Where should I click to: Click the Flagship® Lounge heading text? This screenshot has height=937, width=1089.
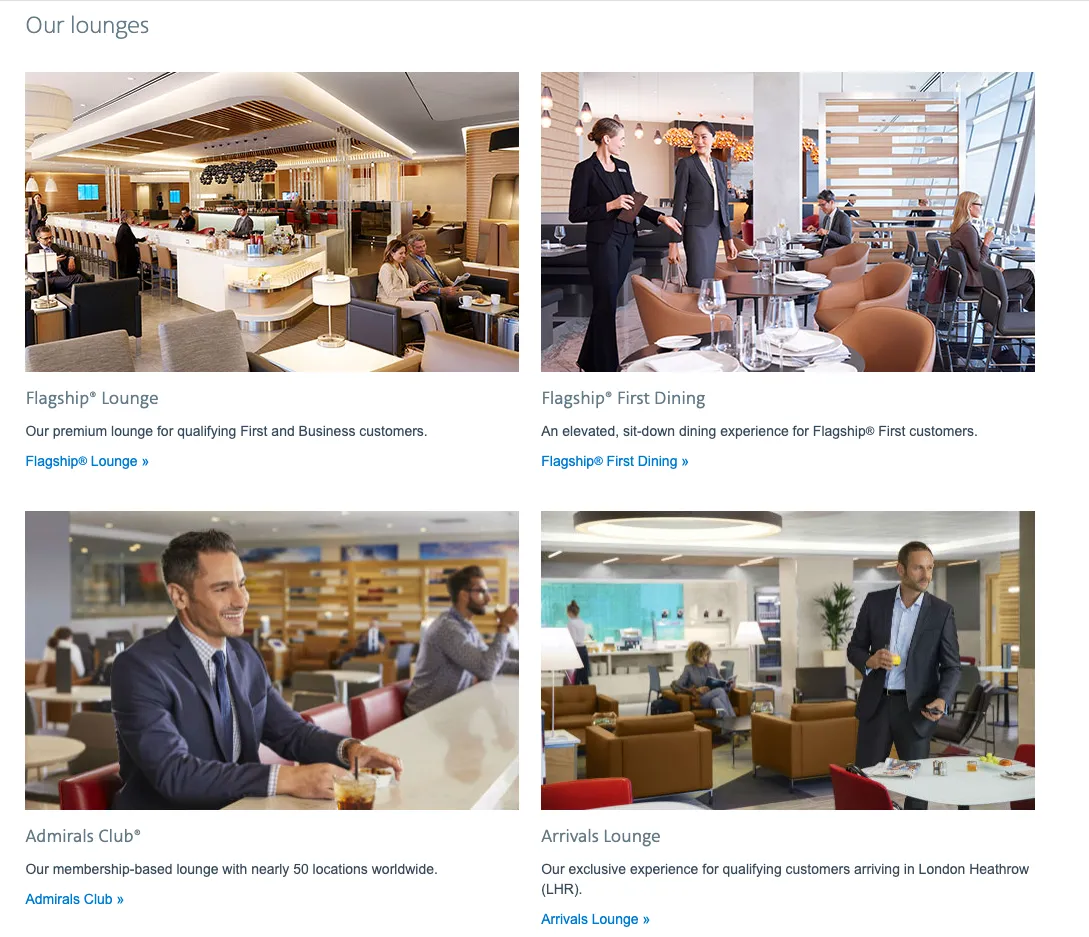[92, 398]
